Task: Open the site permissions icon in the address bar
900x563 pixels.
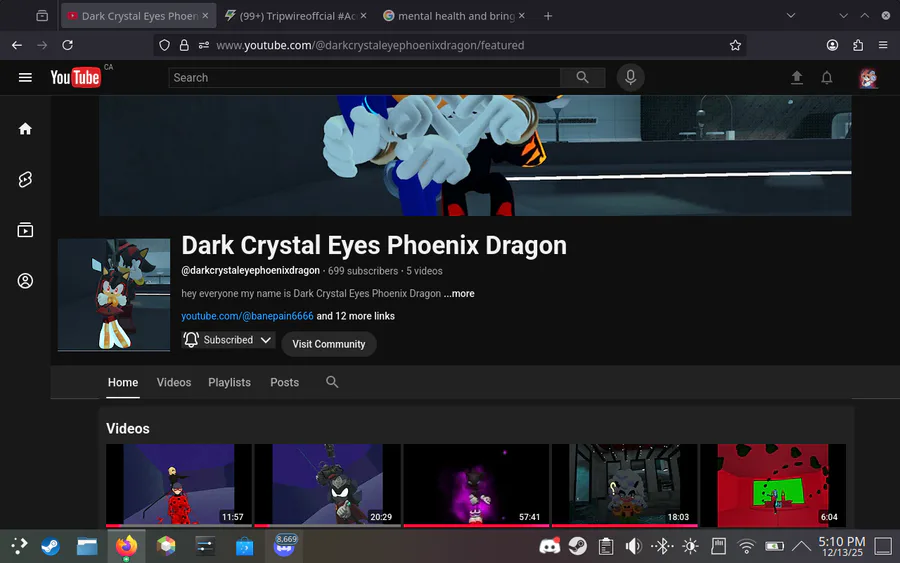Action: (204, 45)
